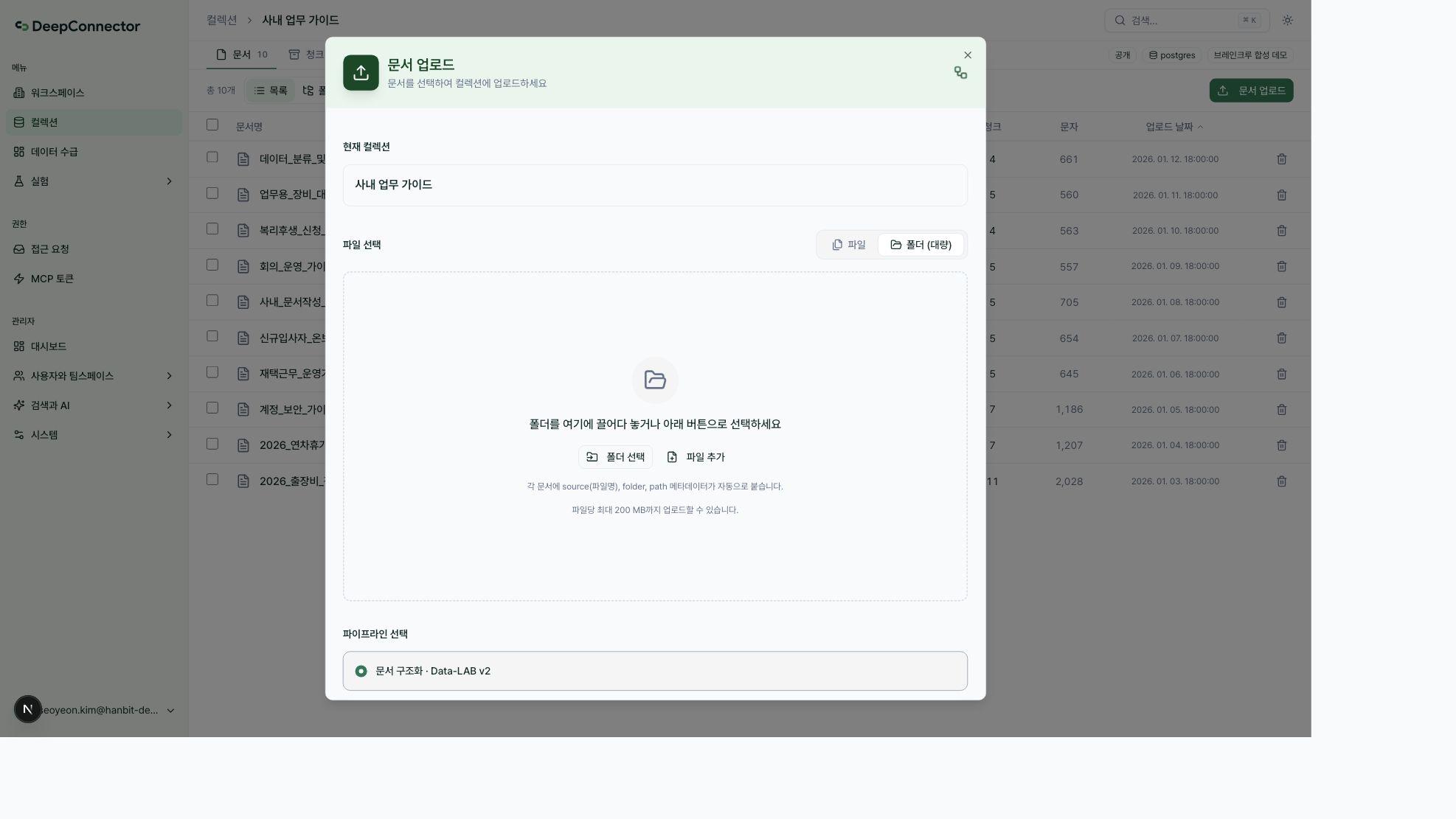Click the open-folder icon in the drop zone
The height and width of the screenshot is (819, 1456).
click(655, 380)
